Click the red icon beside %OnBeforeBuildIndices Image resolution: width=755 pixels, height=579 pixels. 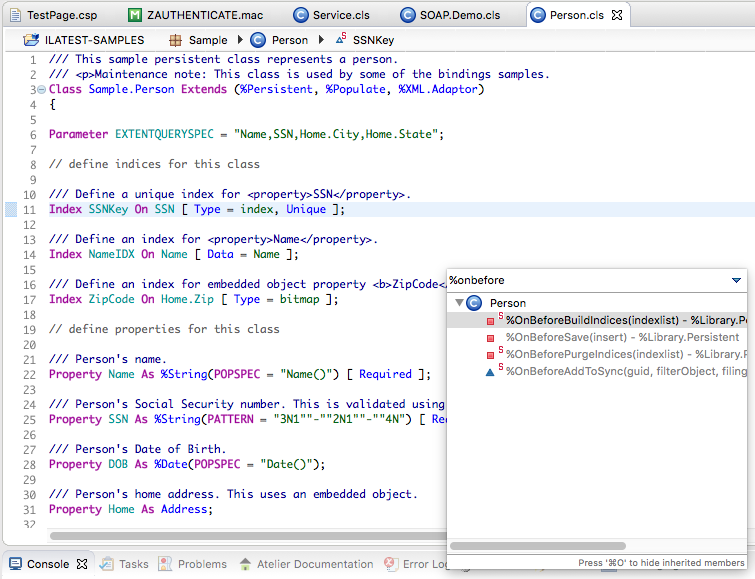click(x=490, y=321)
